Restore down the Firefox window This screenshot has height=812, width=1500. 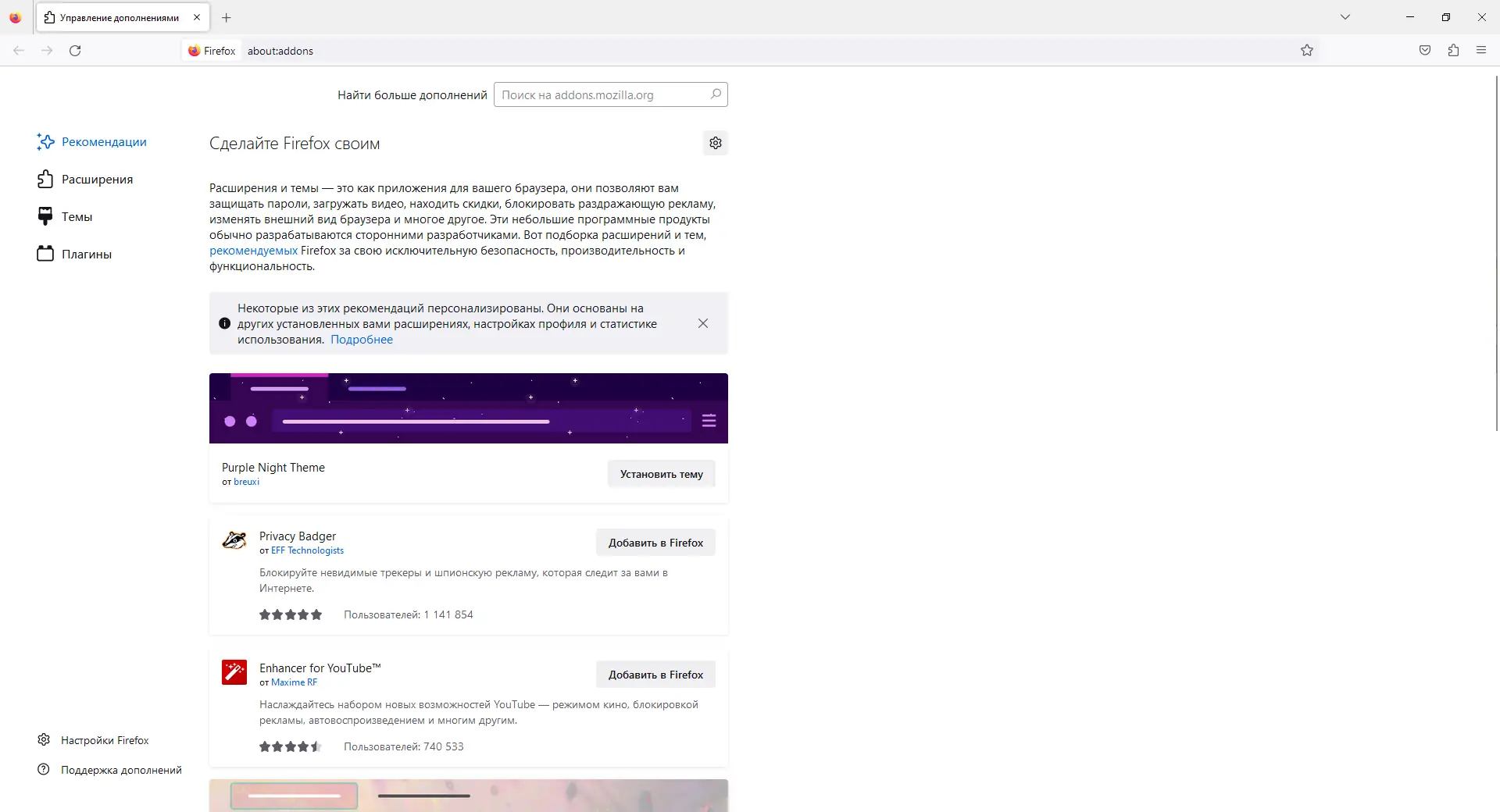coord(1446,17)
